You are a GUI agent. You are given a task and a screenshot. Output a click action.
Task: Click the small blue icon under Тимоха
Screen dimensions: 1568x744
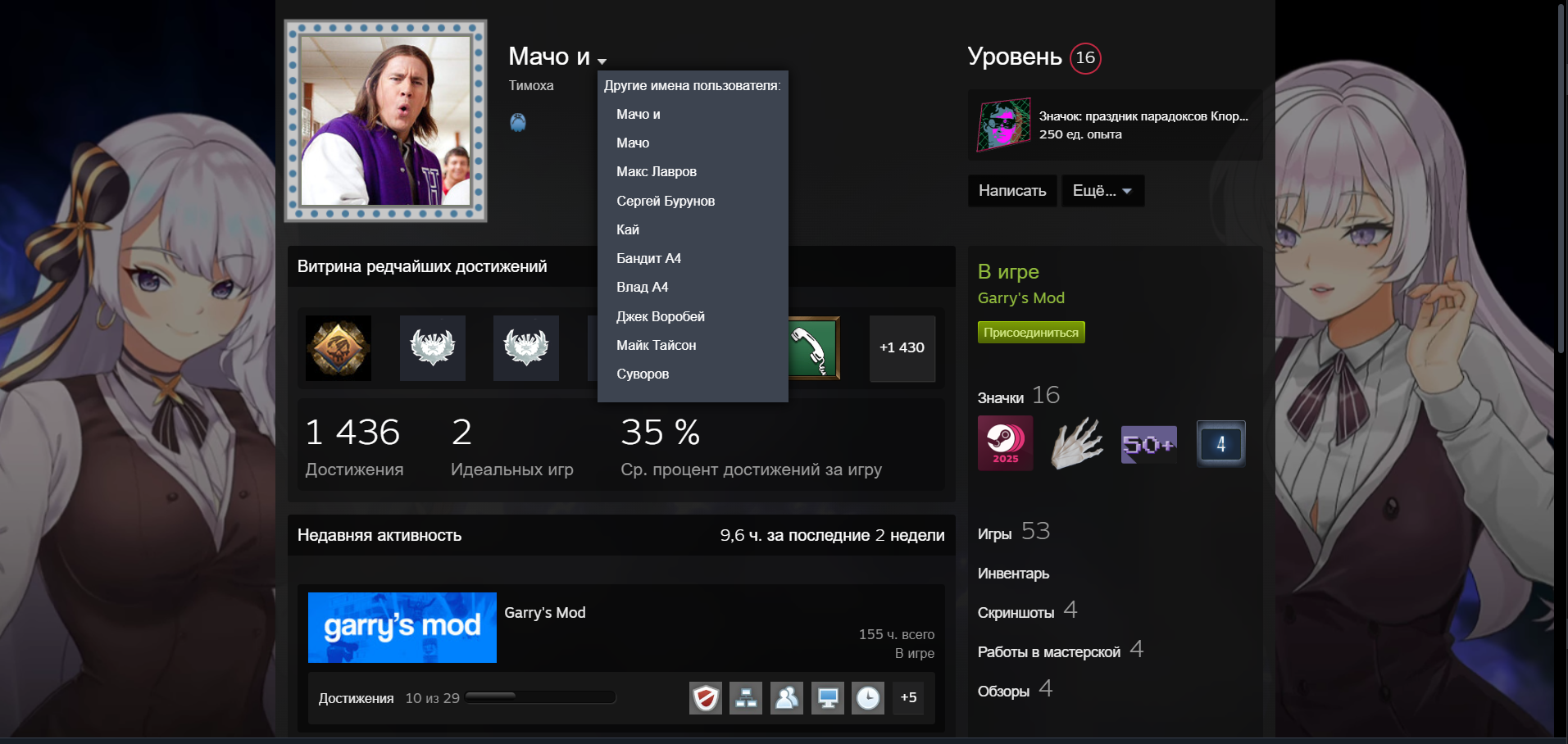(x=518, y=122)
